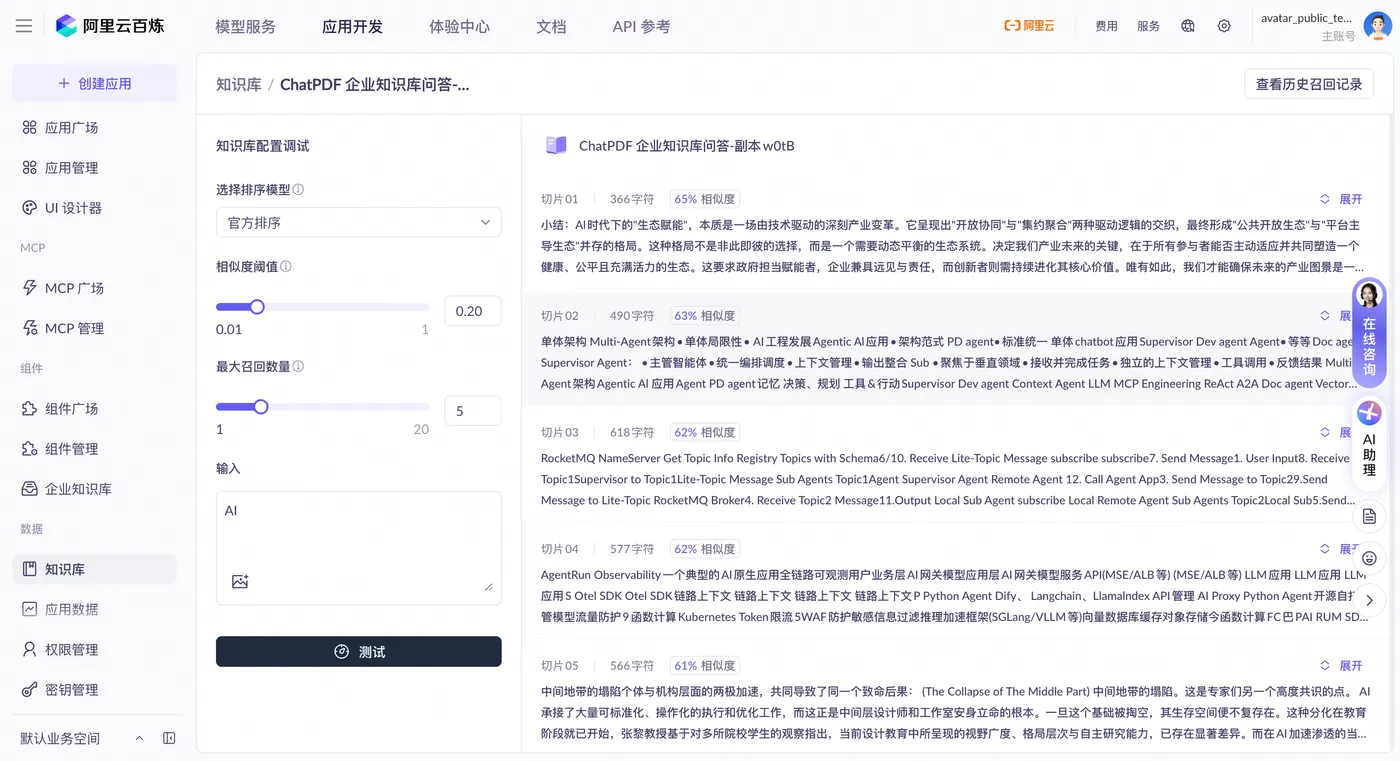
Task: Open the 官方排序 ranking model dropdown
Action: 358,222
